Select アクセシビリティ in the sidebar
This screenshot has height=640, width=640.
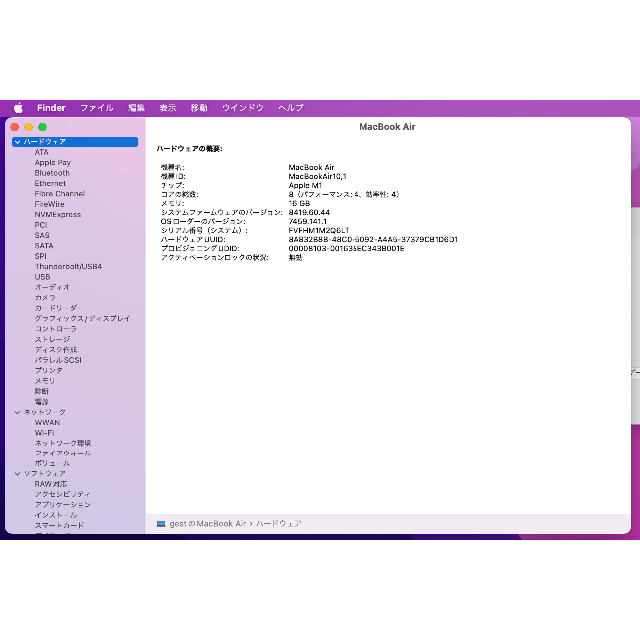(62, 494)
